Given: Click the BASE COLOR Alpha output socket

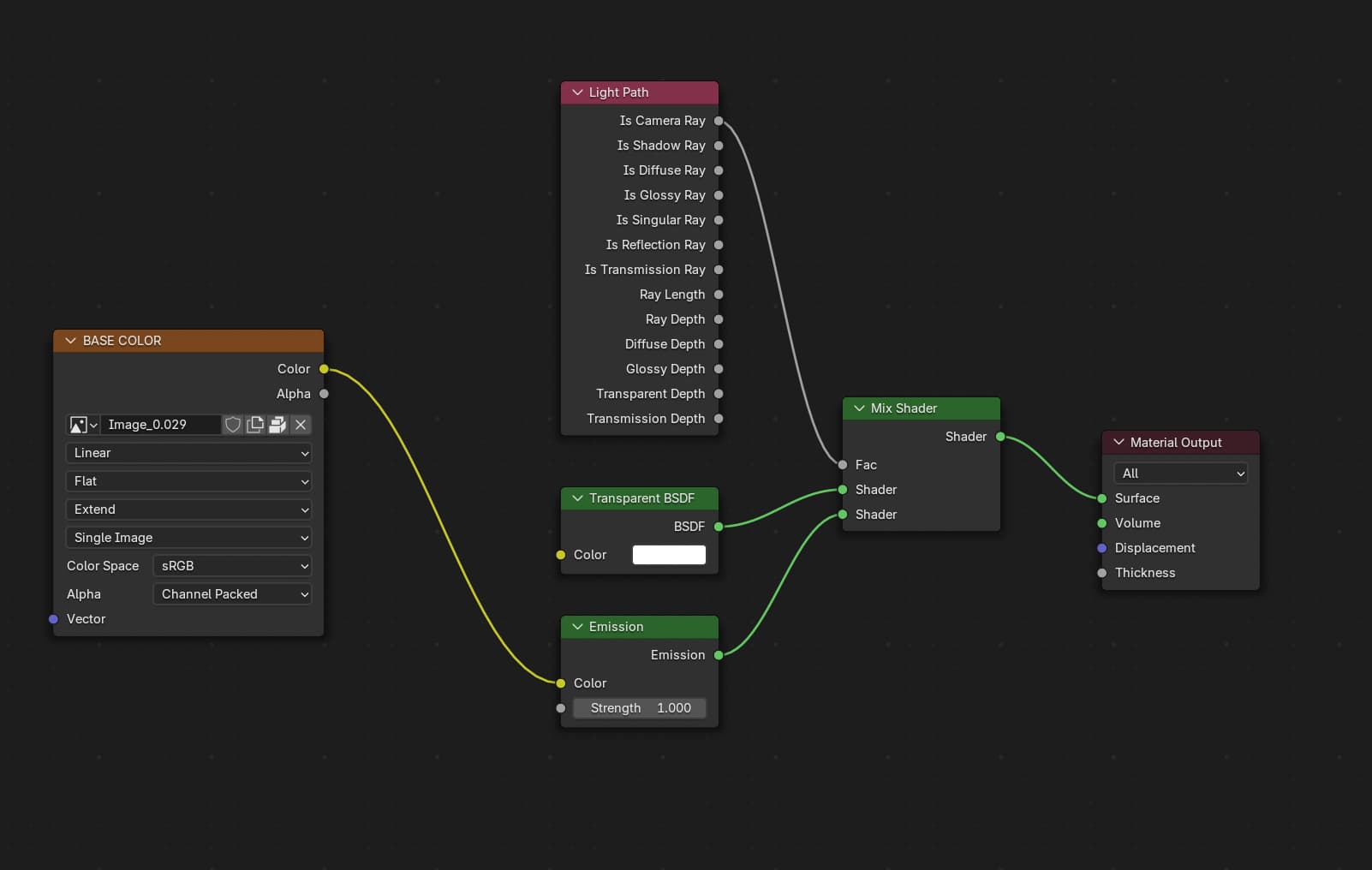Looking at the screenshot, I should click(324, 394).
